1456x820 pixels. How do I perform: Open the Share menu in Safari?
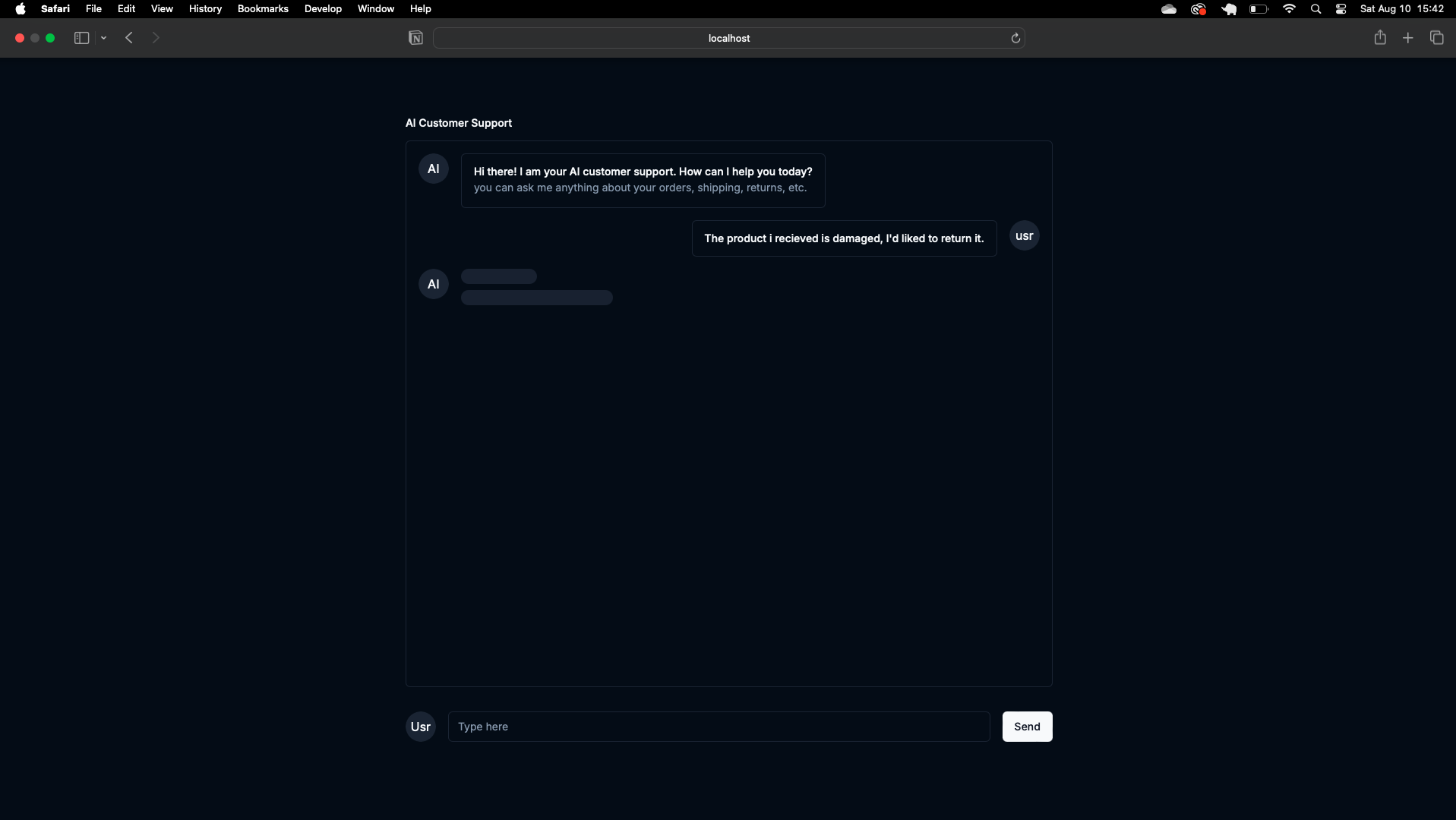click(1380, 36)
